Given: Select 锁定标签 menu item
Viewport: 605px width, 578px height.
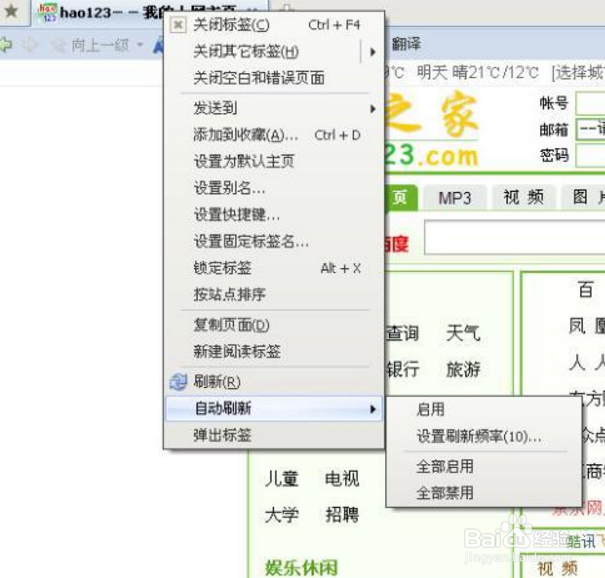Looking at the screenshot, I should [274, 268].
